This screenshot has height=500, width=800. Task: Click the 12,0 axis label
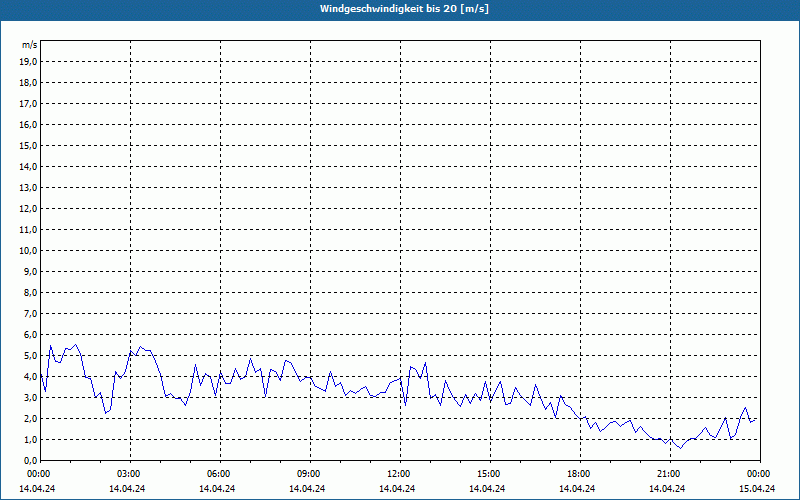click(28, 208)
